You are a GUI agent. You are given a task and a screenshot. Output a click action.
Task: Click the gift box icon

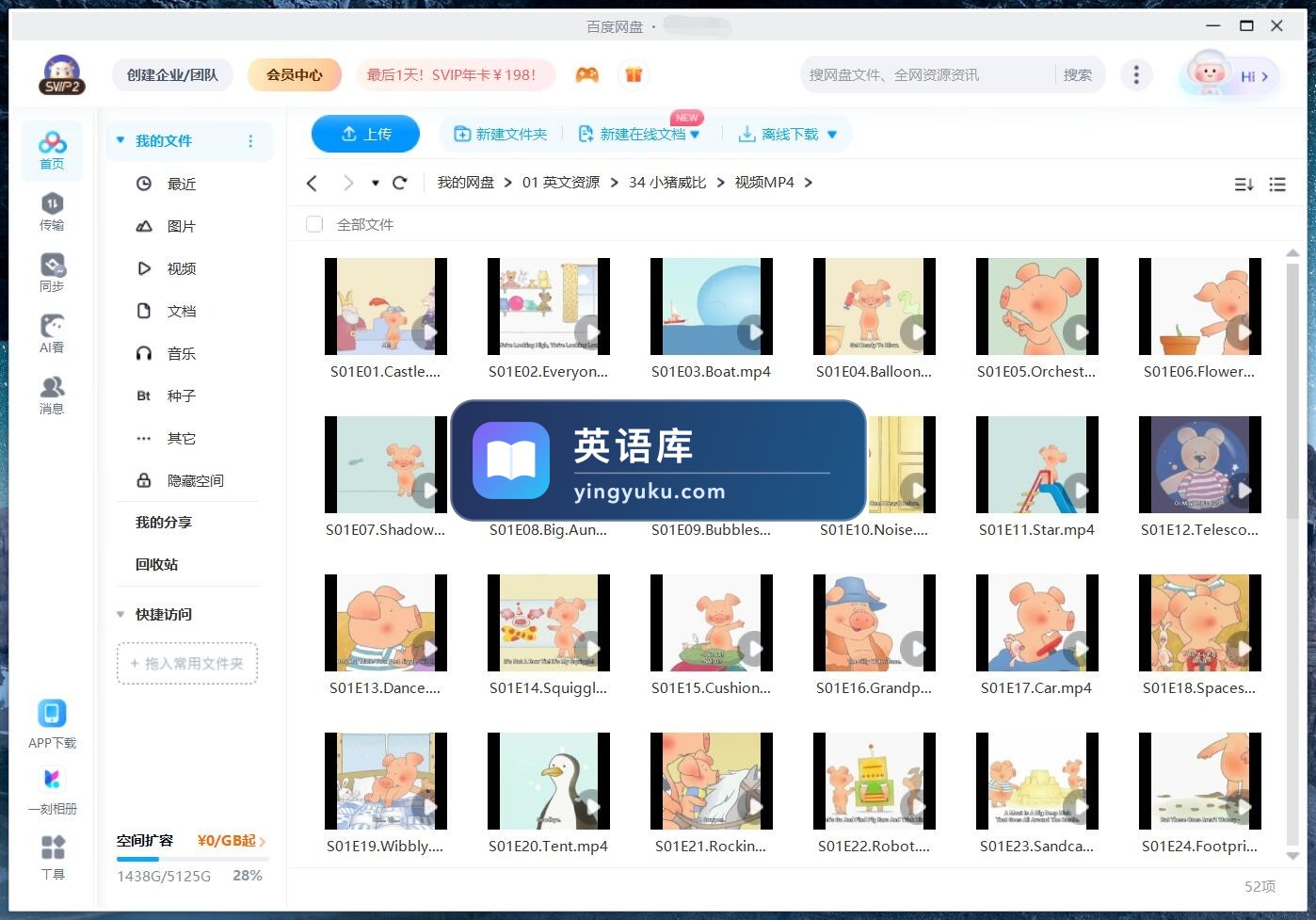[634, 74]
